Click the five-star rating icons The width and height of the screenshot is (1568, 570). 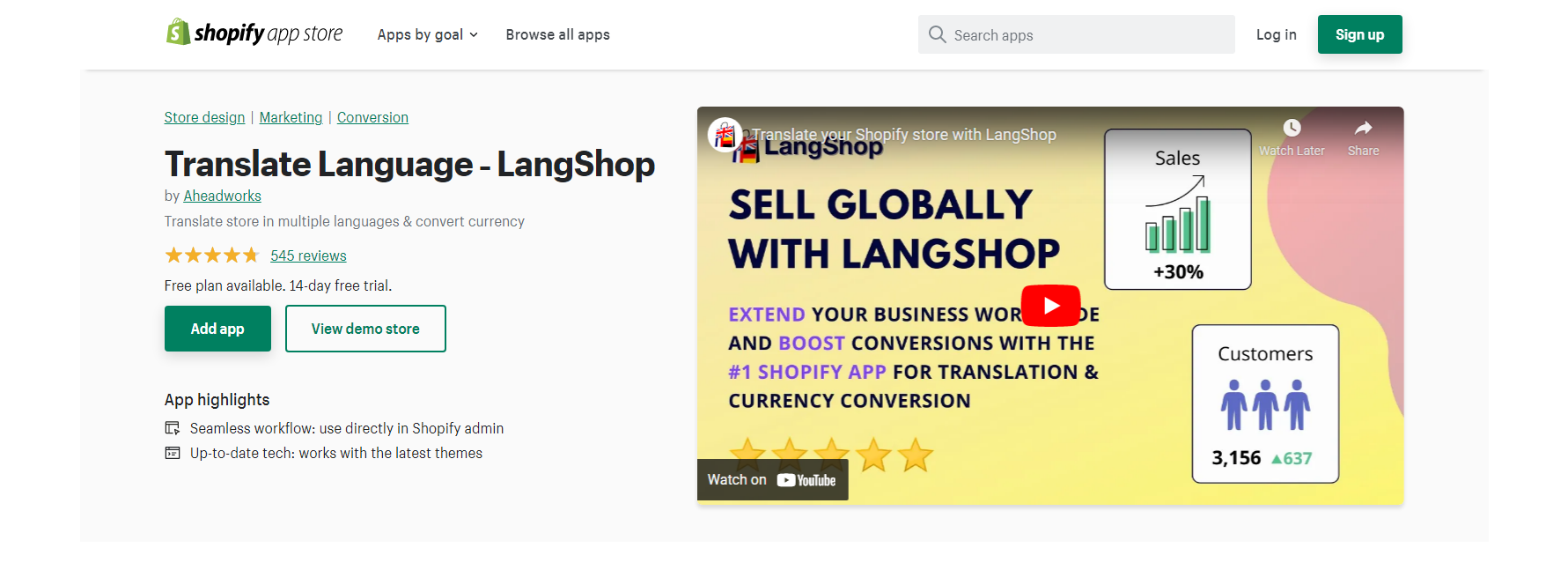tap(212, 255)
